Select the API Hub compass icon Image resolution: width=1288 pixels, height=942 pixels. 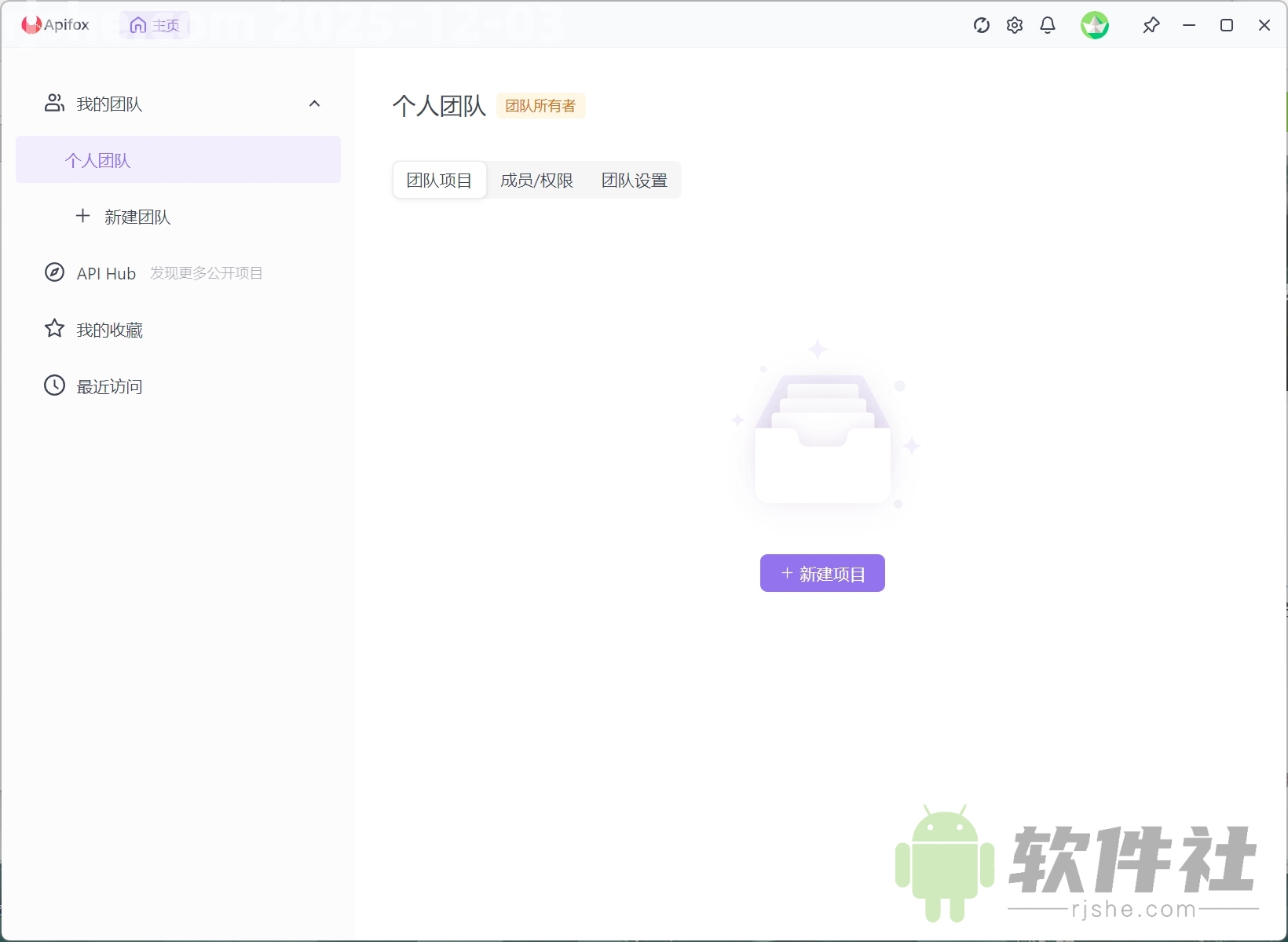click(x=53, y=272)
